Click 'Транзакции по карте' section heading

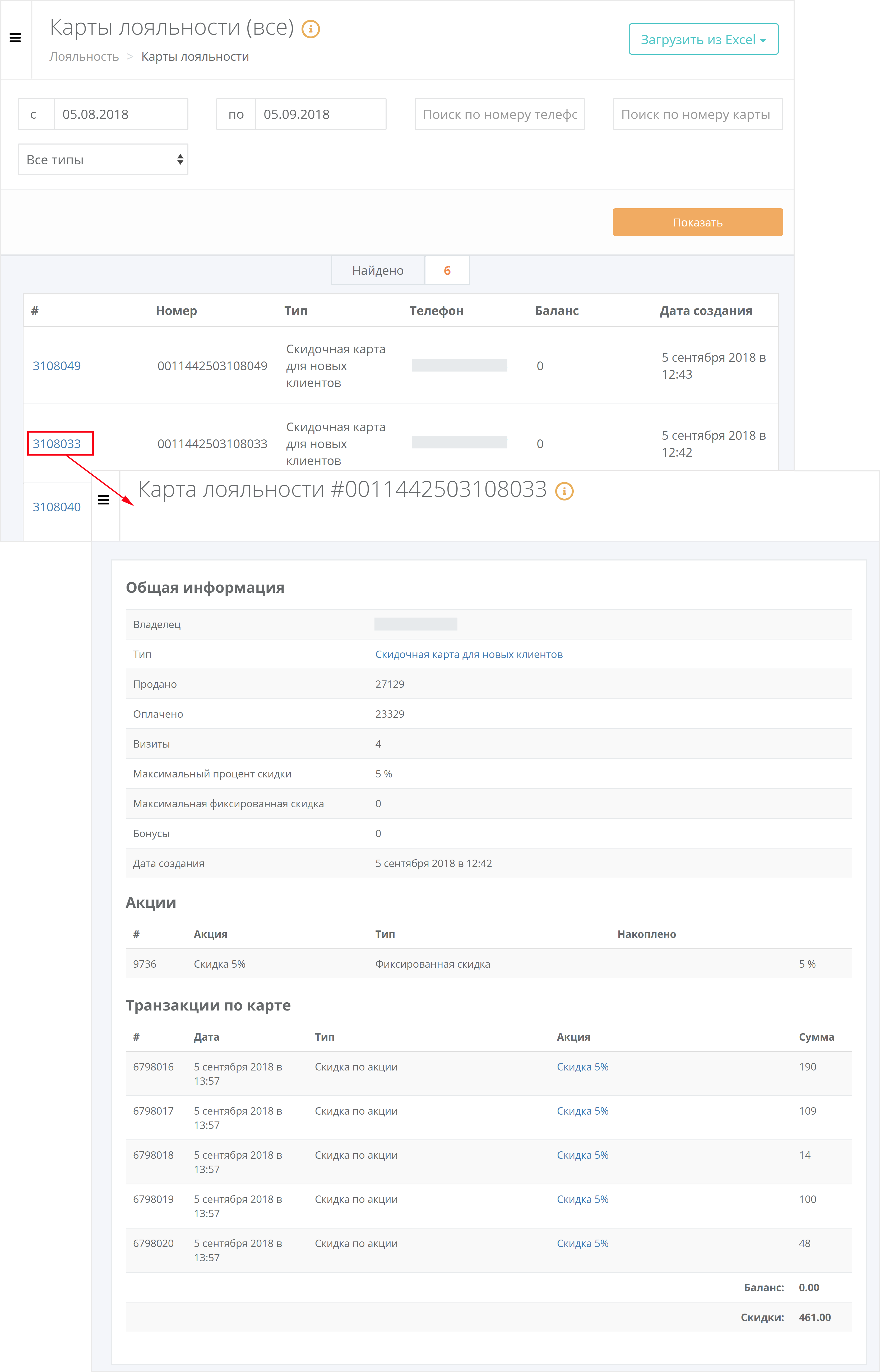[208, 1005]
